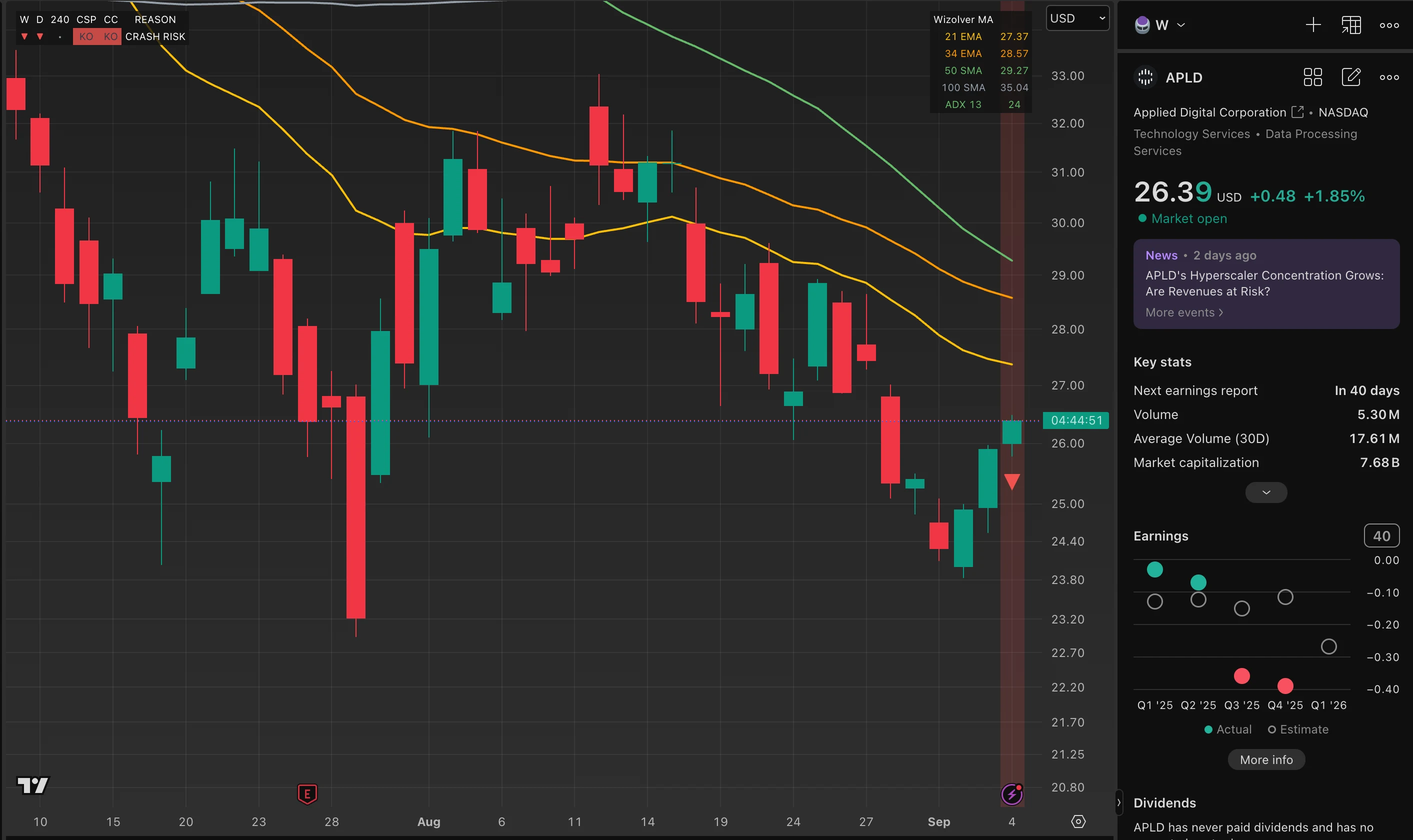This screenshot has height=840, width=1413.
Task: Click the red down arrow under W column
Action: tap(24, 36)
